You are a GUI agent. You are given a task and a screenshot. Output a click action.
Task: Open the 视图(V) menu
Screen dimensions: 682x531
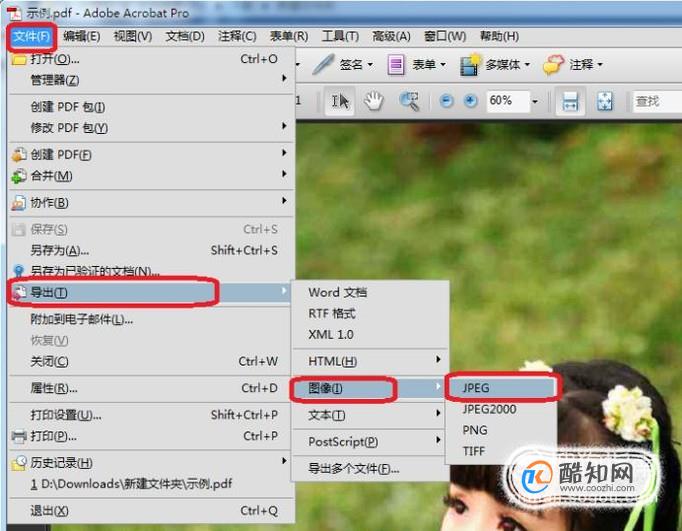click(x=133, y=36)
